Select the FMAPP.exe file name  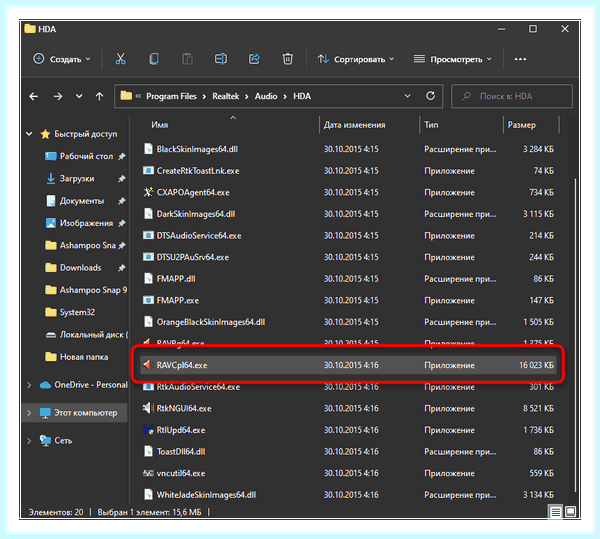coord(178,300)
